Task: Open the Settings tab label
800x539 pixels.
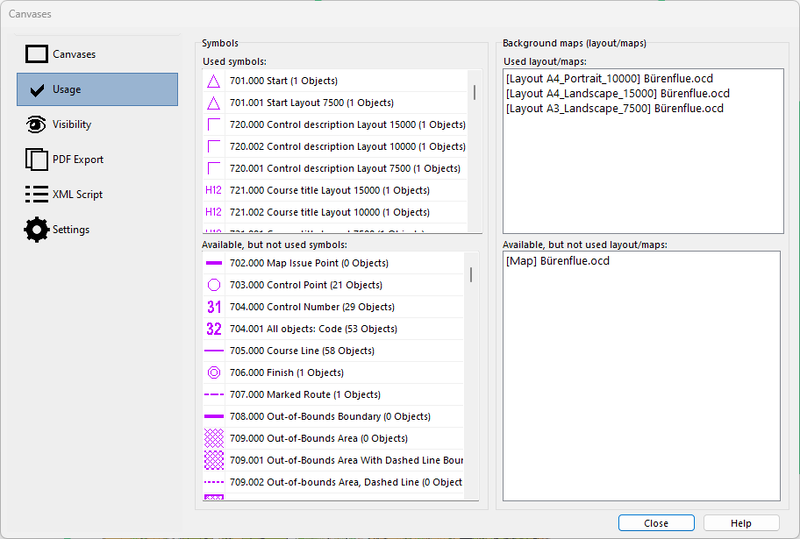Action: [71, 230]
